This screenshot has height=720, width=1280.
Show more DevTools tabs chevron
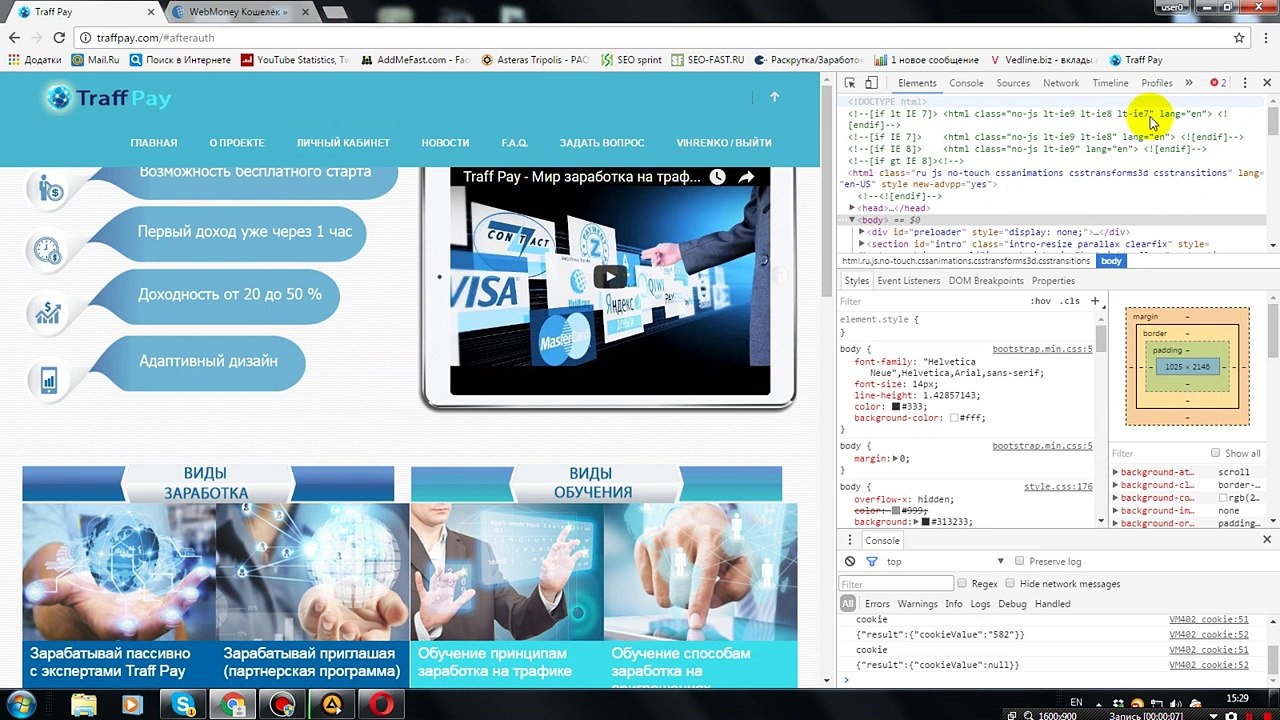tap(1188, 83)
